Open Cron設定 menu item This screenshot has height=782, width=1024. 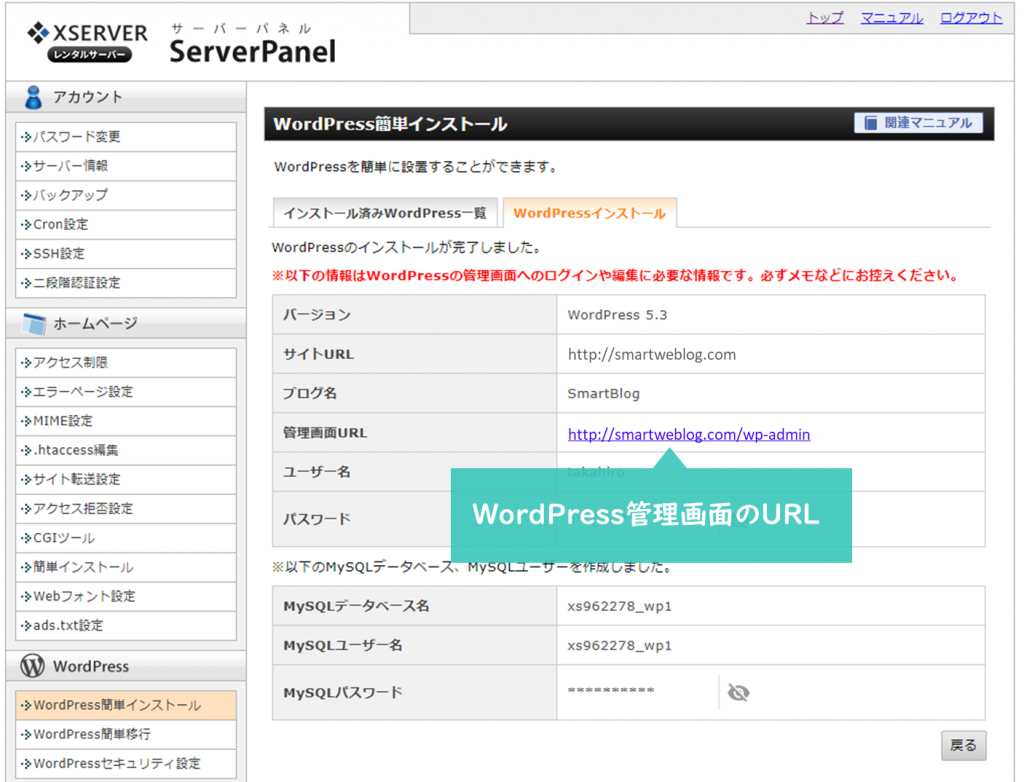pyautogui.click(x=126, y=224)
